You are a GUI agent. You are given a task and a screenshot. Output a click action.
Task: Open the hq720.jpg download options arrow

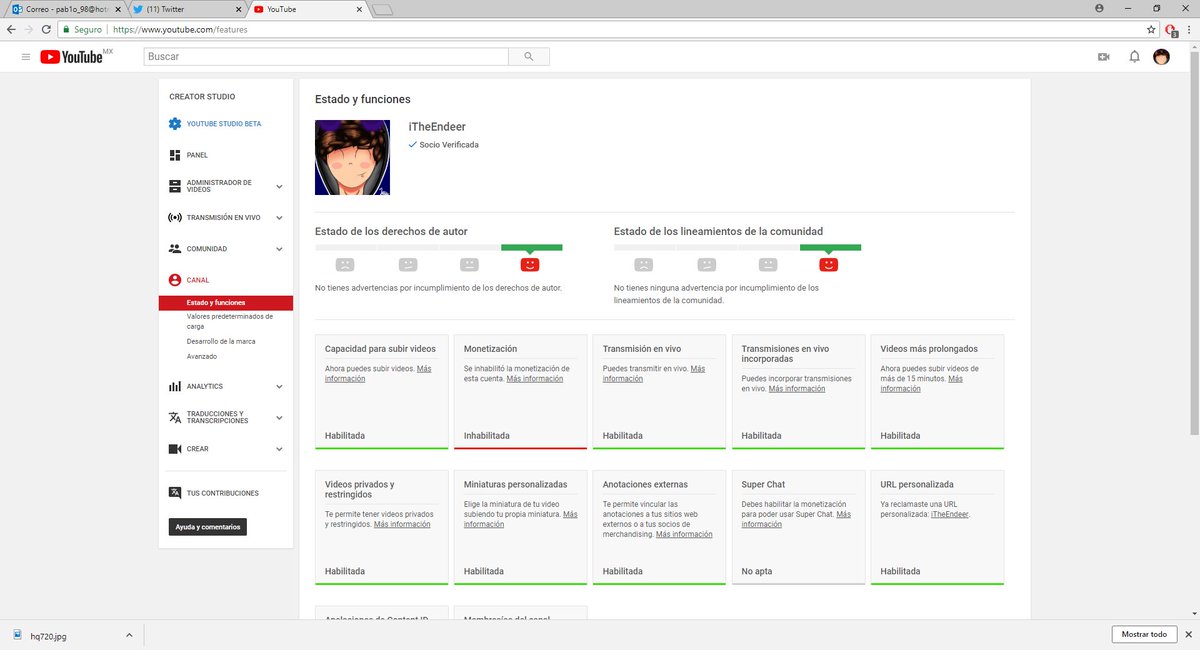[x=128, y=635]
